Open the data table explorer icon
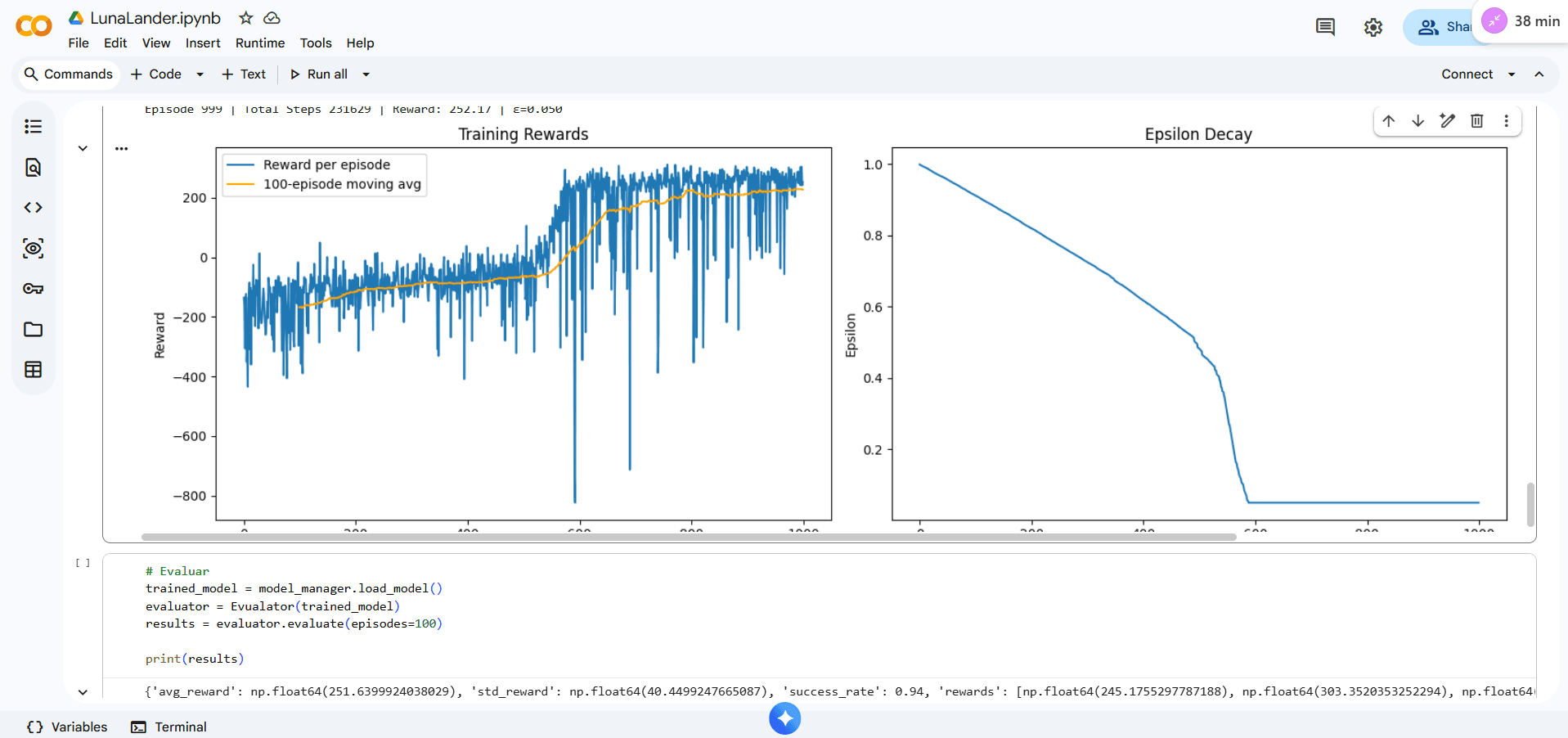The image size is (1568, 738). click(x=33, y=370)
